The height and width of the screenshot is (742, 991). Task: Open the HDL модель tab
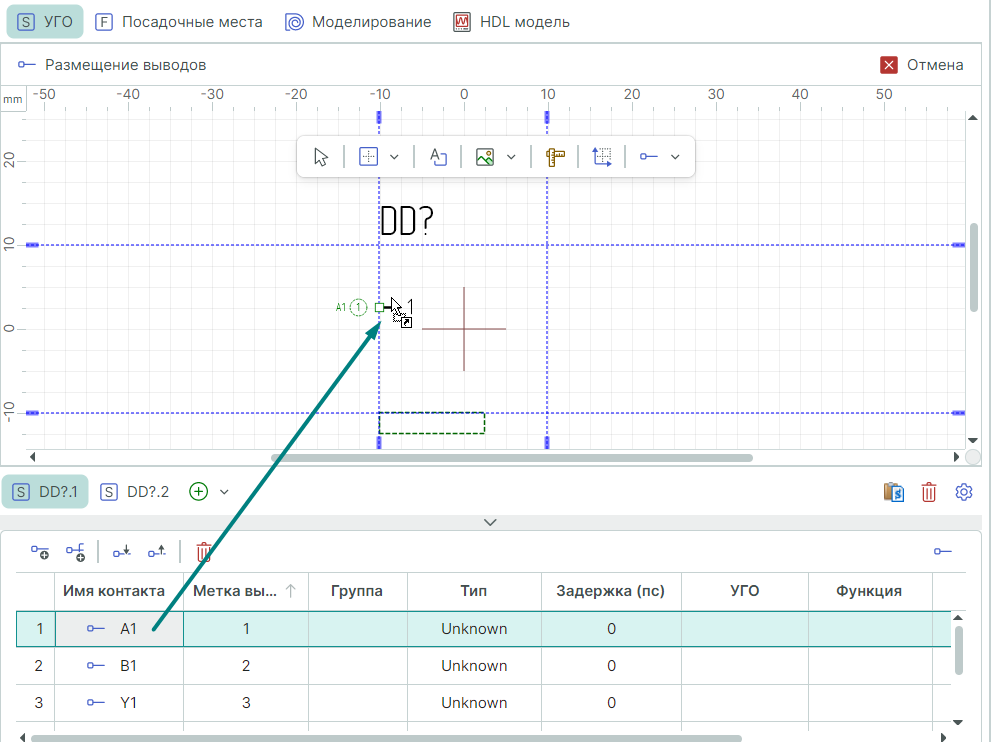click(512, 21)
